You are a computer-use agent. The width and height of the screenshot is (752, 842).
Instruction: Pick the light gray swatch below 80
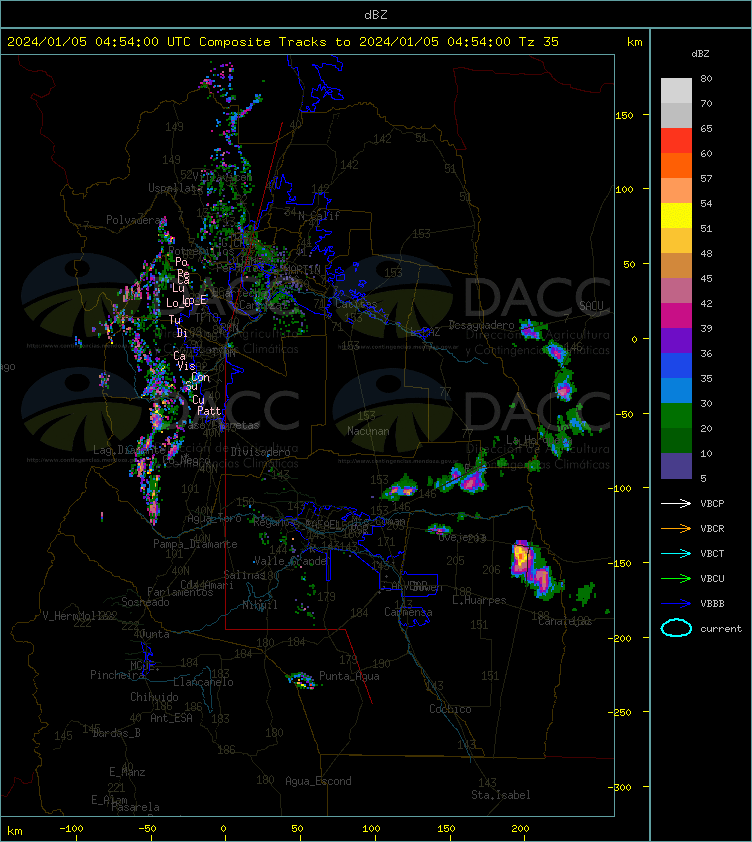(676, 91)
